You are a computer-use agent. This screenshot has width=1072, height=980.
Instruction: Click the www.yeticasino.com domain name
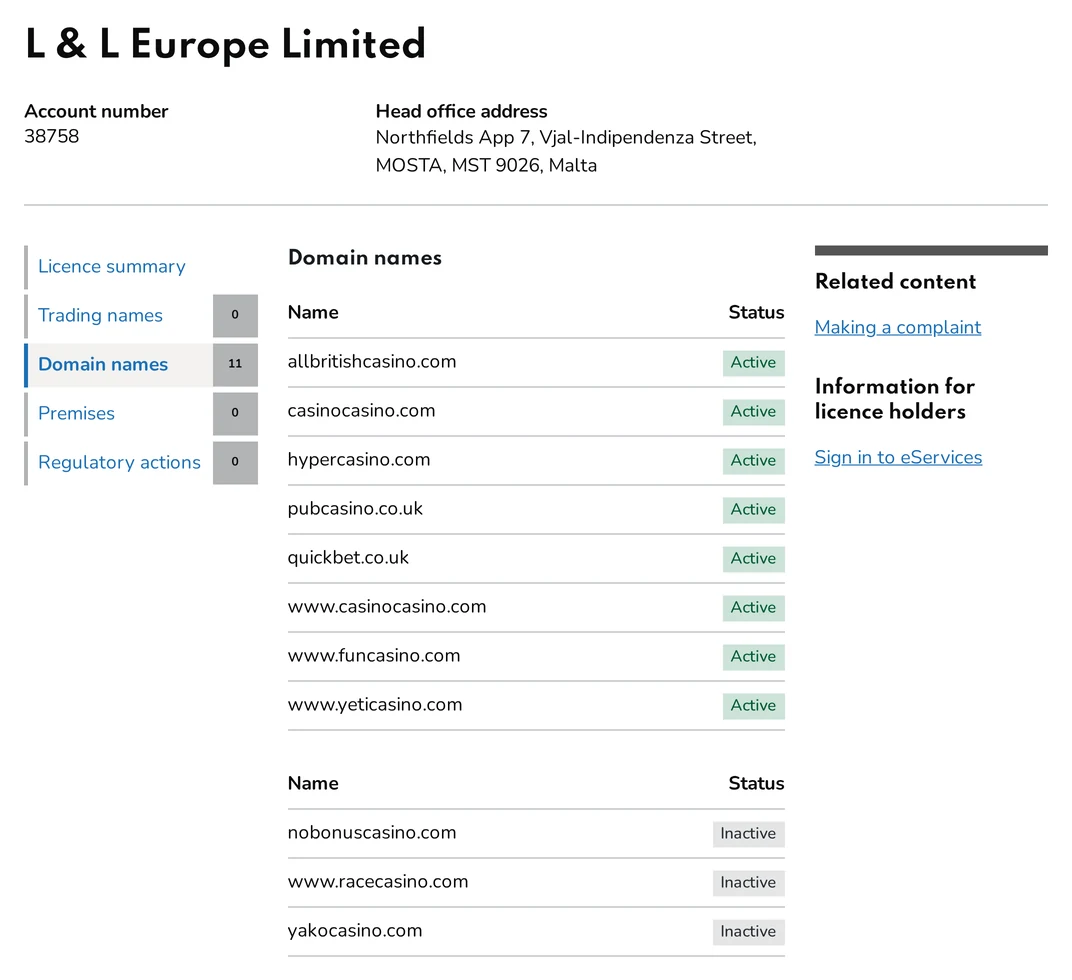(375, 705)
